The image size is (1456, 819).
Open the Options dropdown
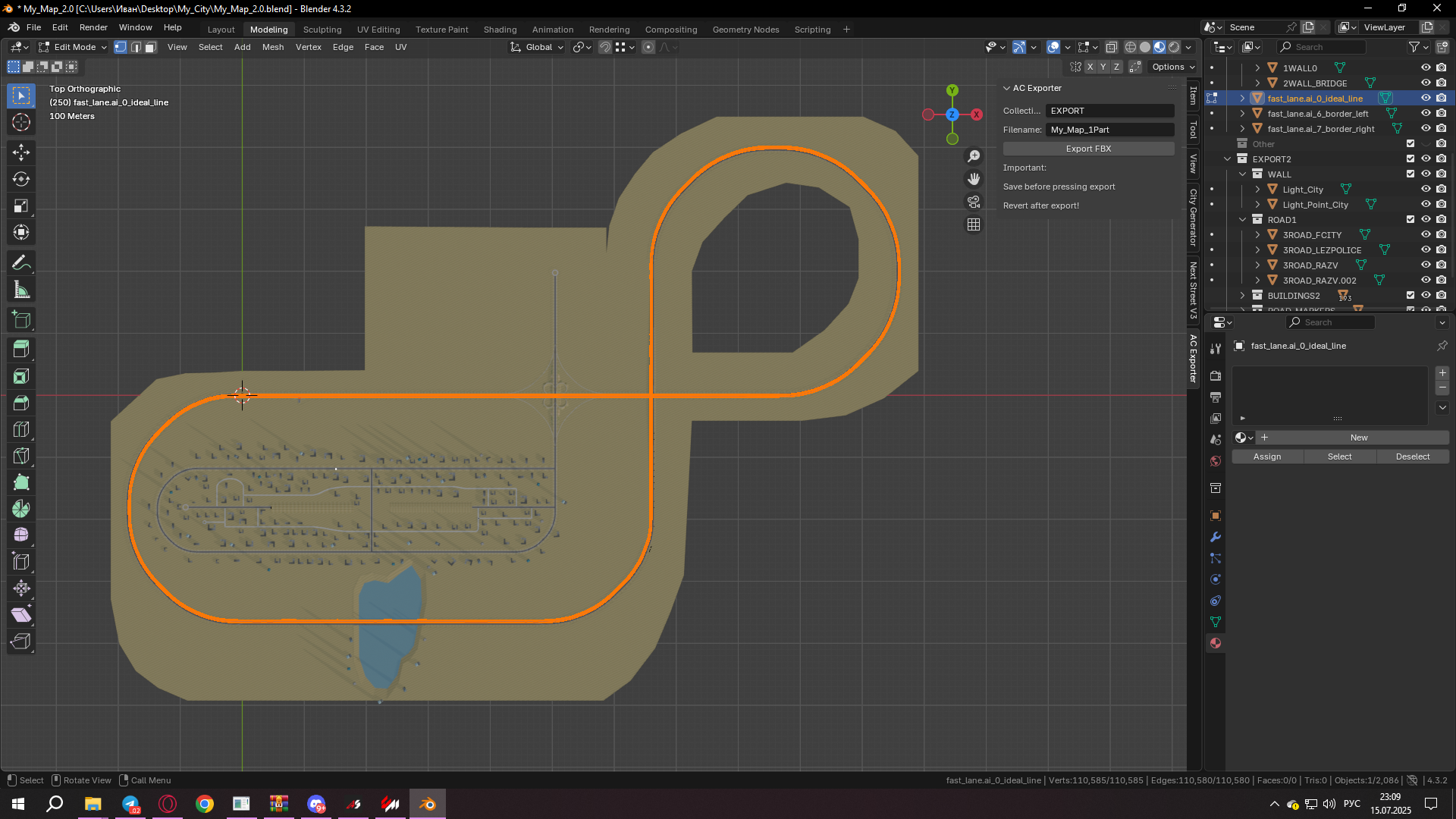coord(1173,67)
